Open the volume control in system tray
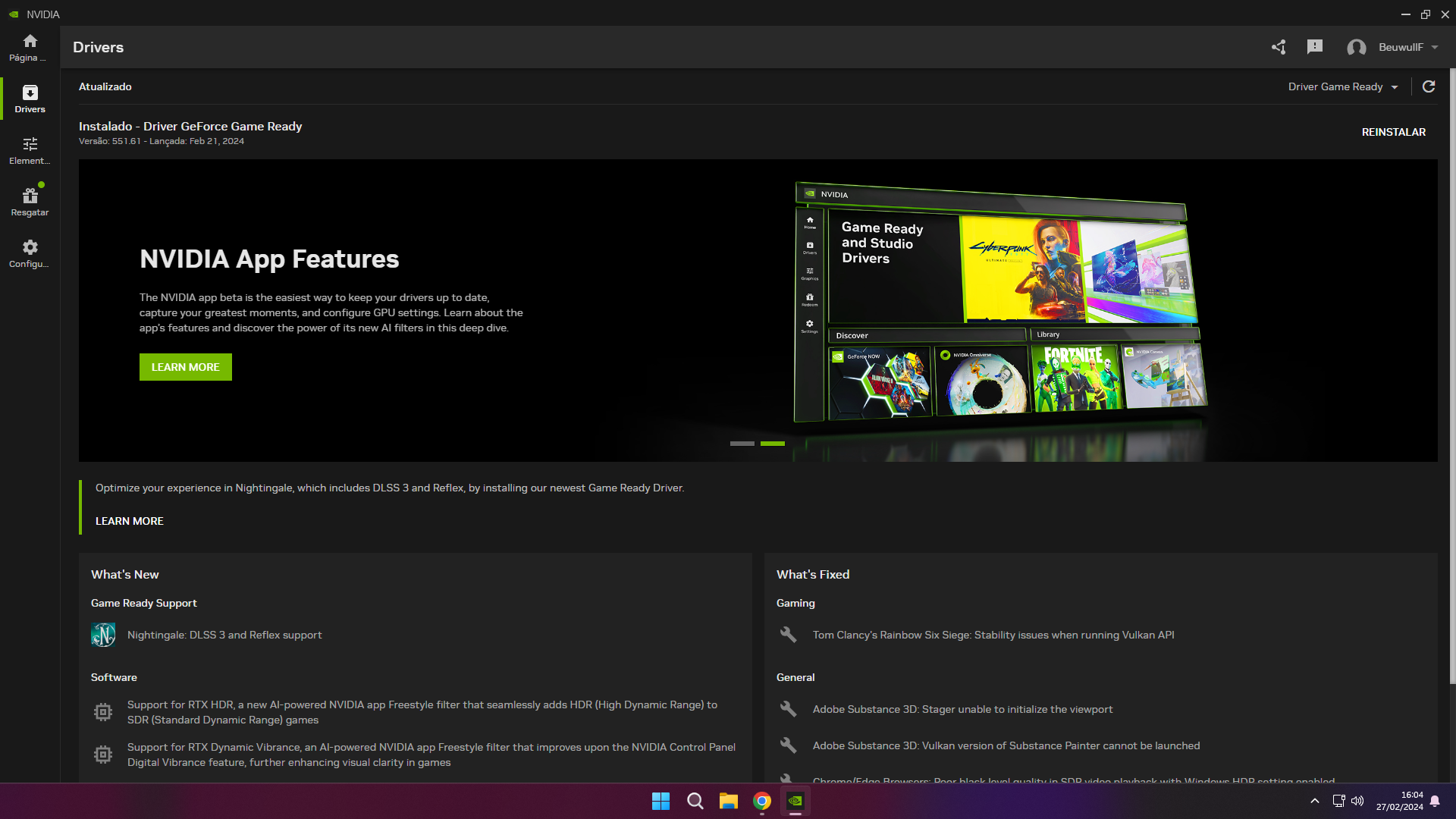This screenshot has width=1456, height=819. (x=1357, y=801)
